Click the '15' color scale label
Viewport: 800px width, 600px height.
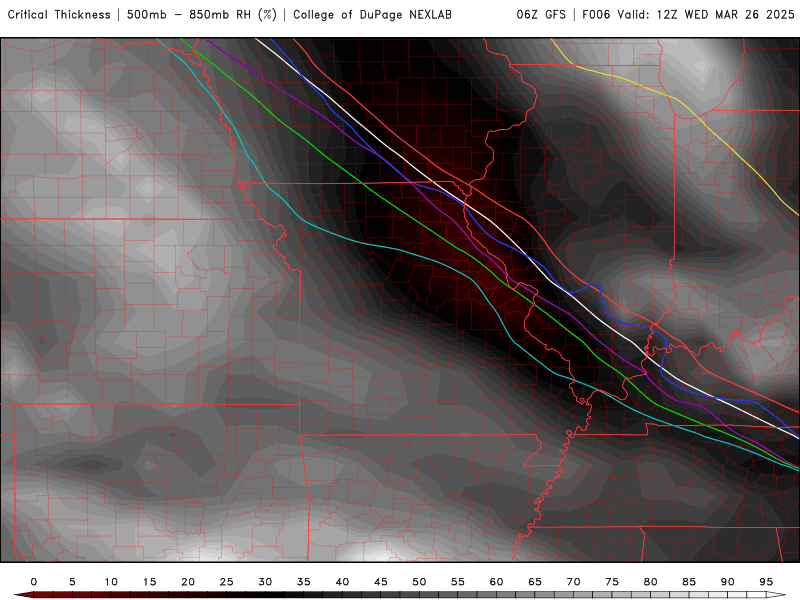[149, 582]
